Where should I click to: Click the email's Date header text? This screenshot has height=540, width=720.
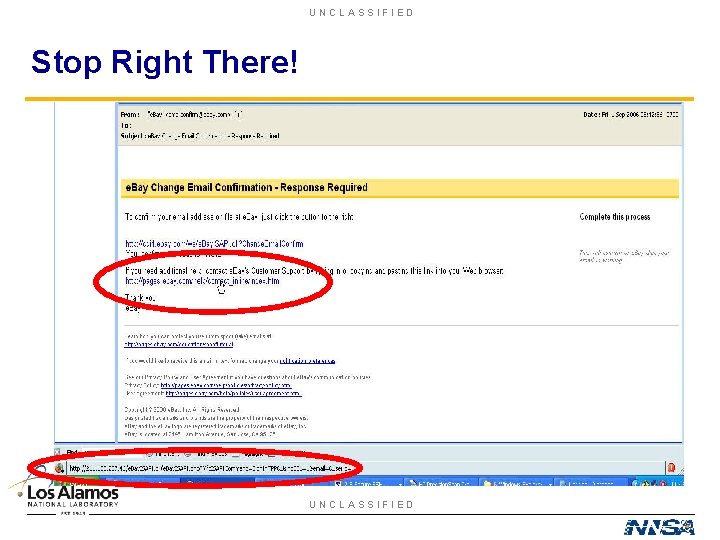[x=630, y=114]
